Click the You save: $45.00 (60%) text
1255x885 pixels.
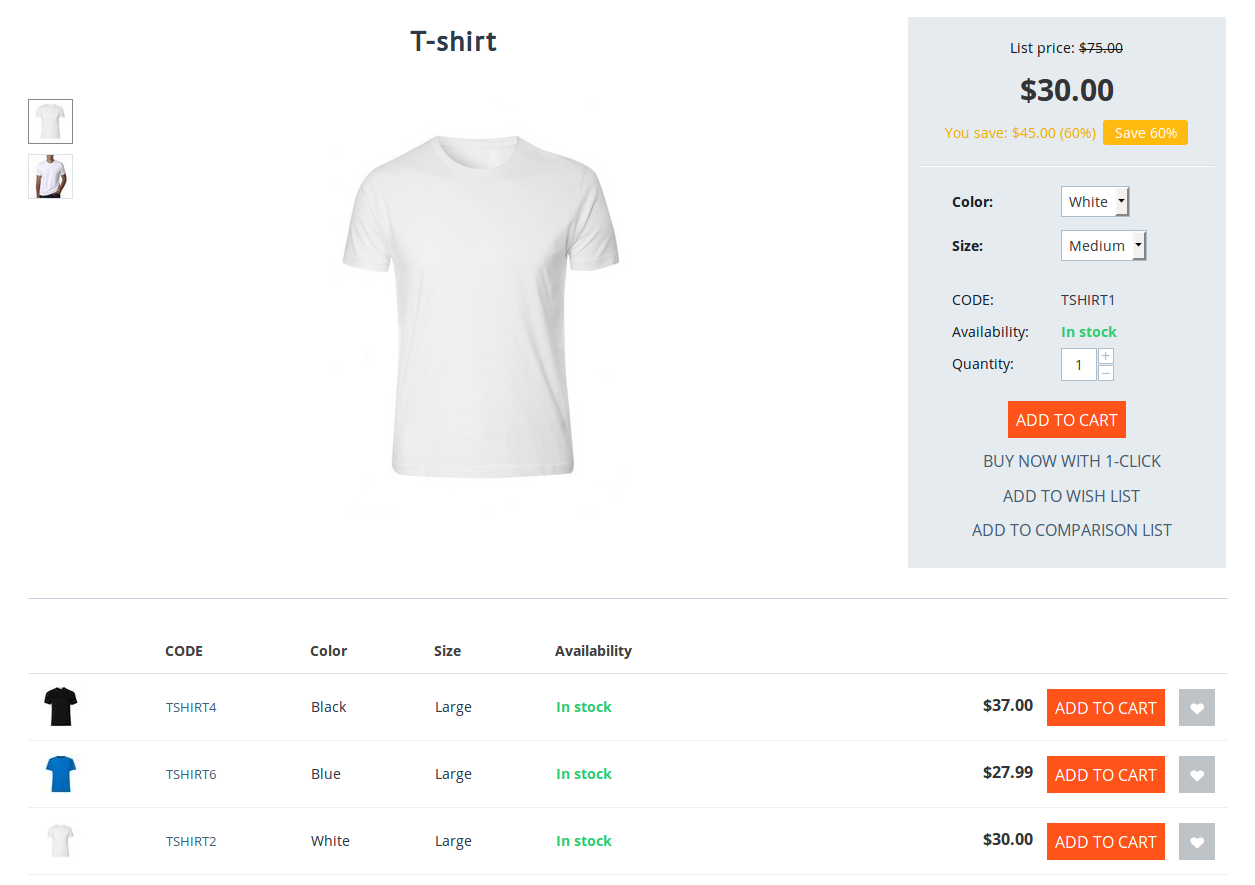(1020, 133)
